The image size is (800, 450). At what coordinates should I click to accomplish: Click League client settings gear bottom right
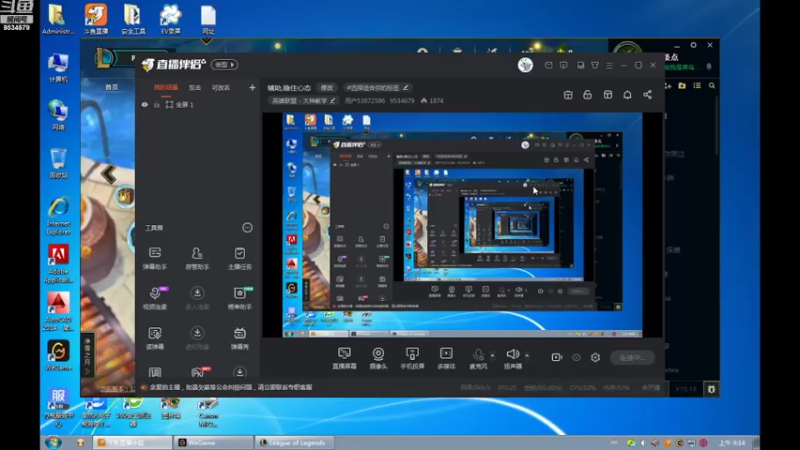click(x=711, y=389)
